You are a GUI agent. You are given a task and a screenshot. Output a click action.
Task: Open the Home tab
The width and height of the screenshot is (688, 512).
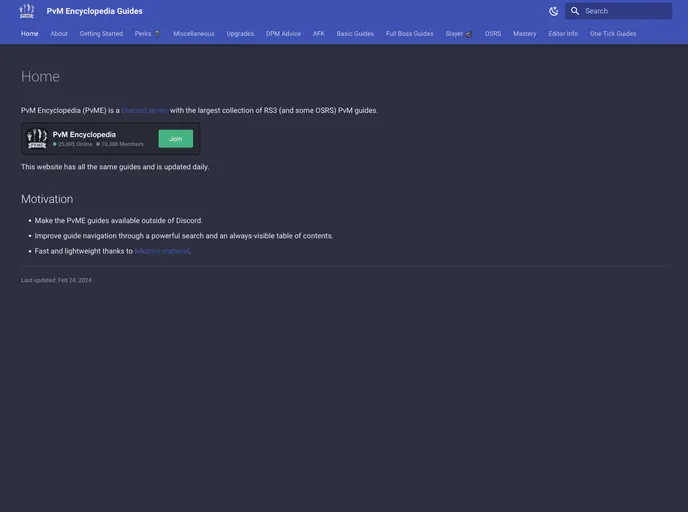[x=29, y=34]
